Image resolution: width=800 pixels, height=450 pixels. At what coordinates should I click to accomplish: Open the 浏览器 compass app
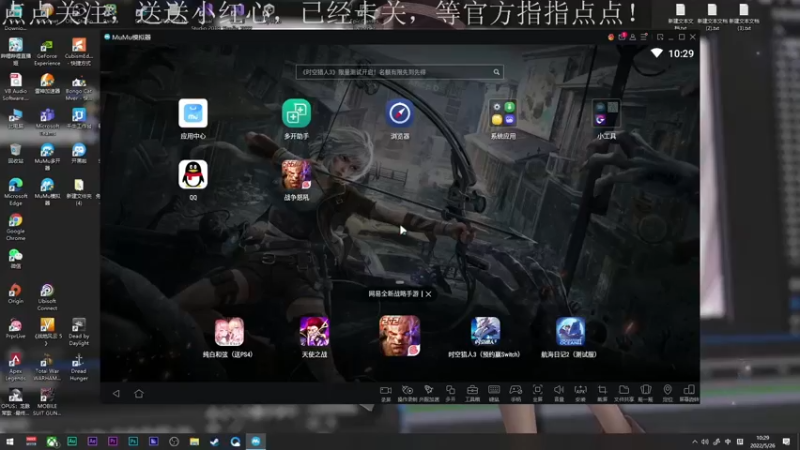[399, 113]
